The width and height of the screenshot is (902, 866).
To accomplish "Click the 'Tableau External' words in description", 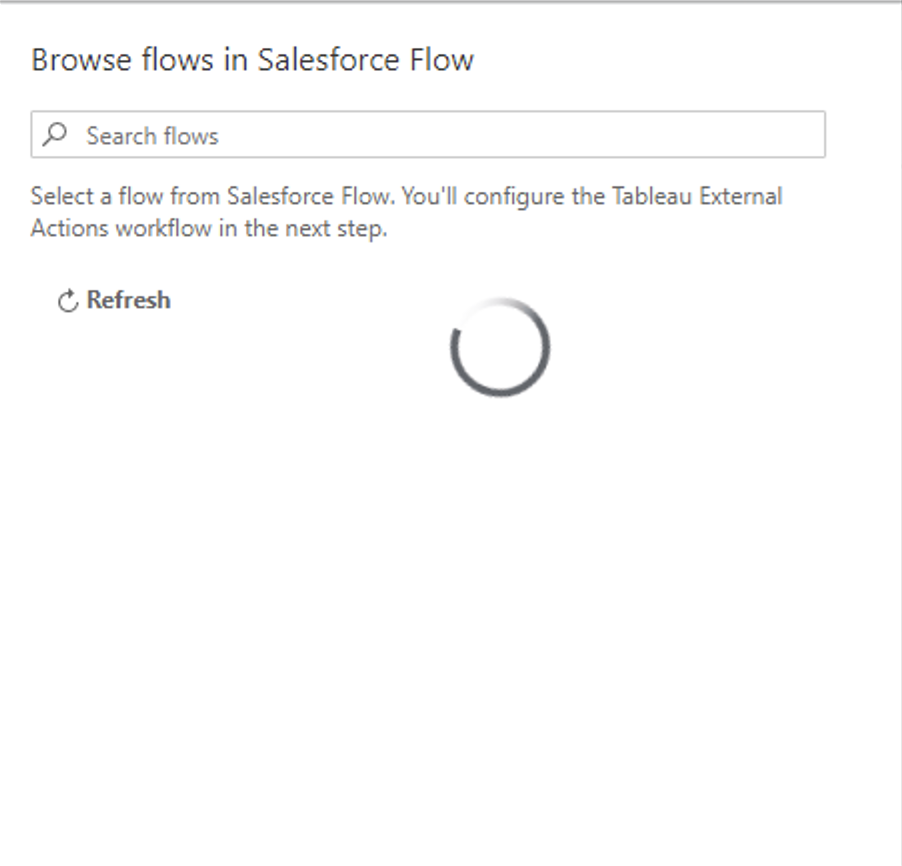I will coord(697,196).
